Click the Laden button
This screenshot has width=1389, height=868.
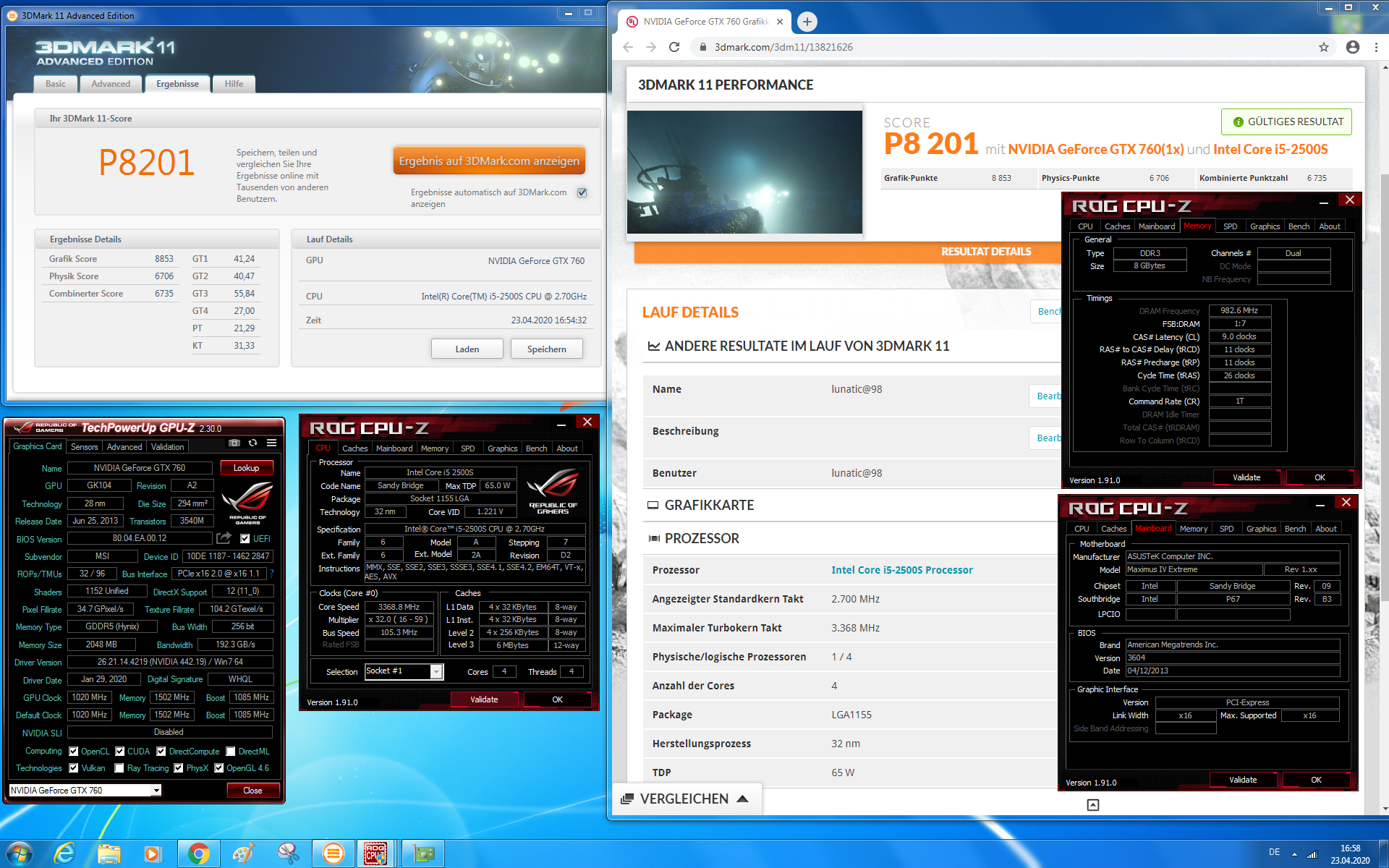[467, 349]
